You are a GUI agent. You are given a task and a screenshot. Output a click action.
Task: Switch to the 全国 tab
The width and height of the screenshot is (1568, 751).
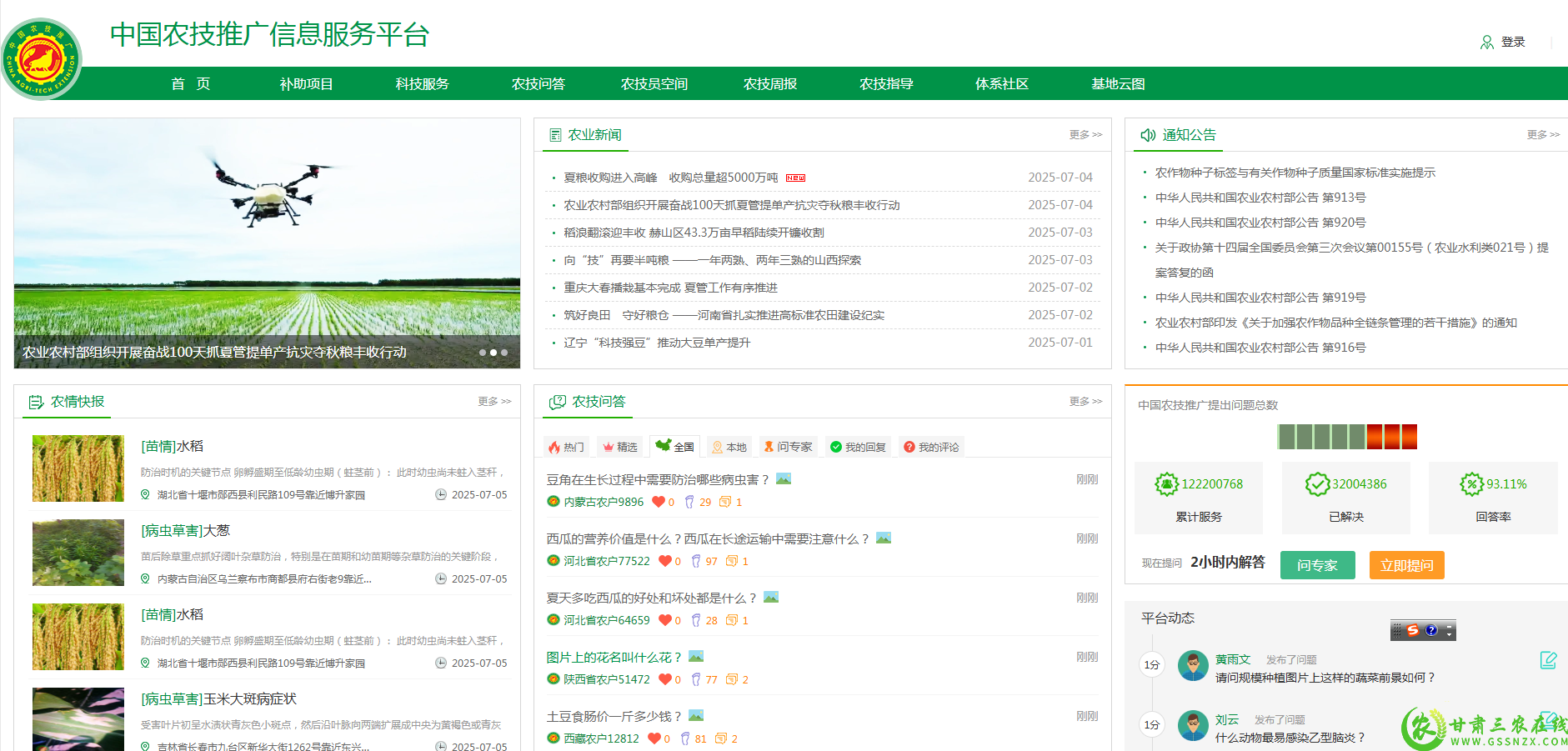[674, 447]
